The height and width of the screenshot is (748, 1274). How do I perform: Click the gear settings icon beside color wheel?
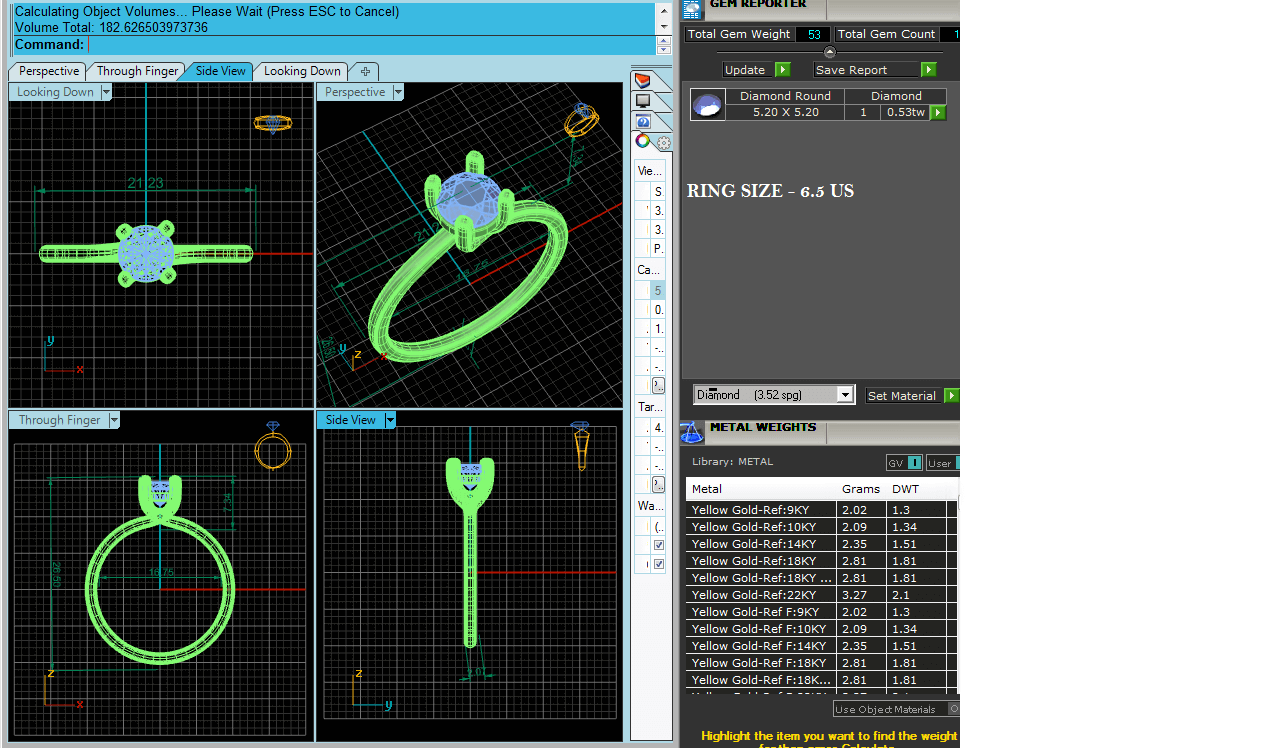tap(663, 143)
